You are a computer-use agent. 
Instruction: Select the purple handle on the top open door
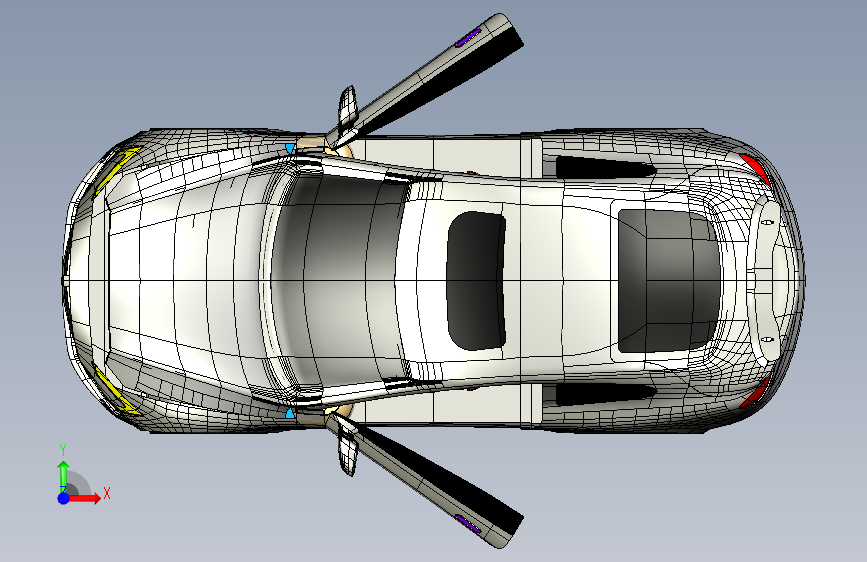(x=468, y=38)
